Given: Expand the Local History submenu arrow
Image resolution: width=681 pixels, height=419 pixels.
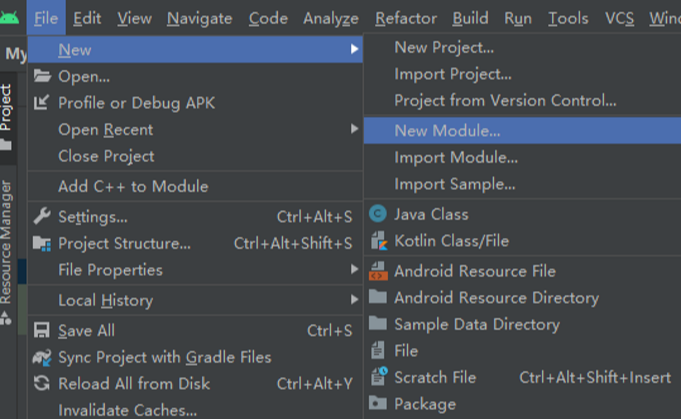Looking at the screenshot, I should pos(354,300).
